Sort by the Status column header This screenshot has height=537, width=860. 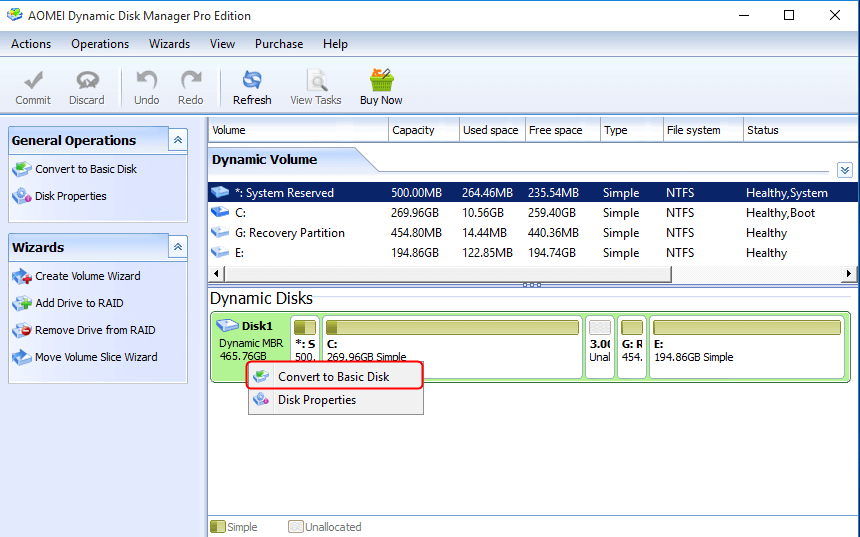(x=801, y=130)
